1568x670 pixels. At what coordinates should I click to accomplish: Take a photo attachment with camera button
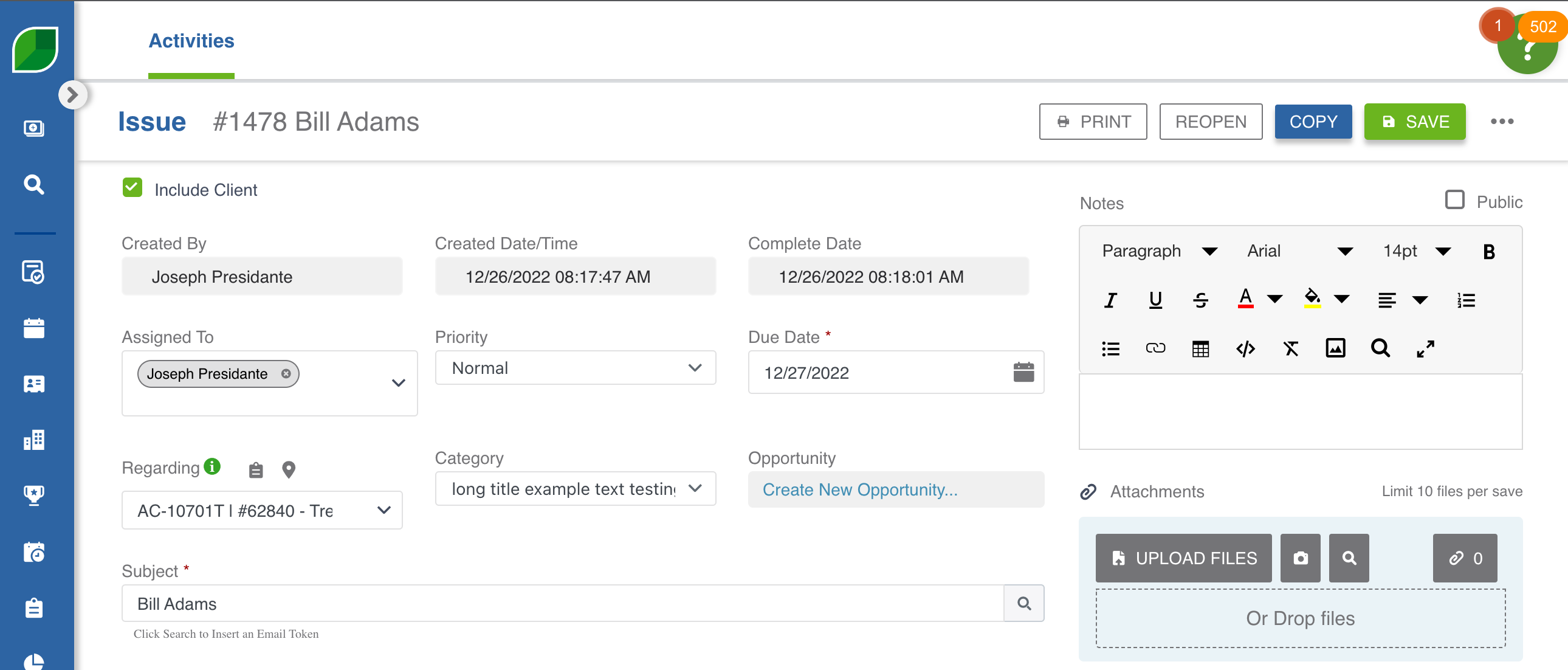(1300, 558)
